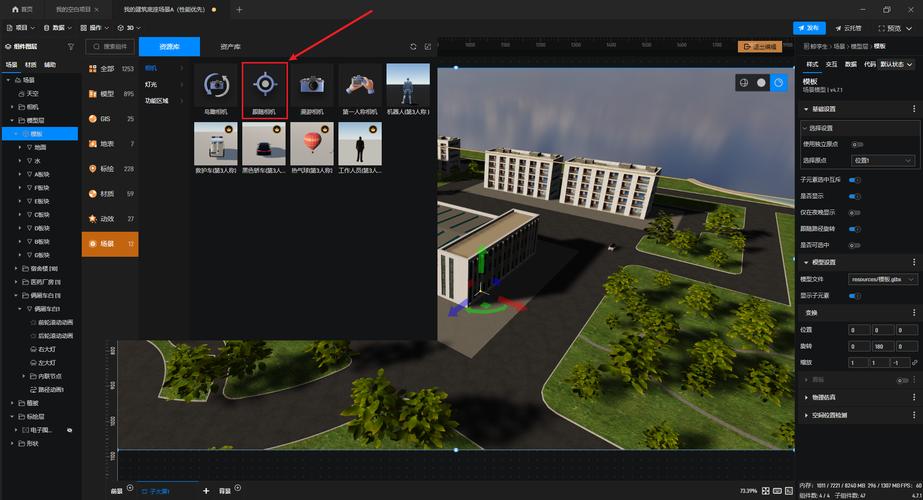Click the orange exit editing button
Image resolution: width=923 pixels, height=500 pixels.
point(760,47)
